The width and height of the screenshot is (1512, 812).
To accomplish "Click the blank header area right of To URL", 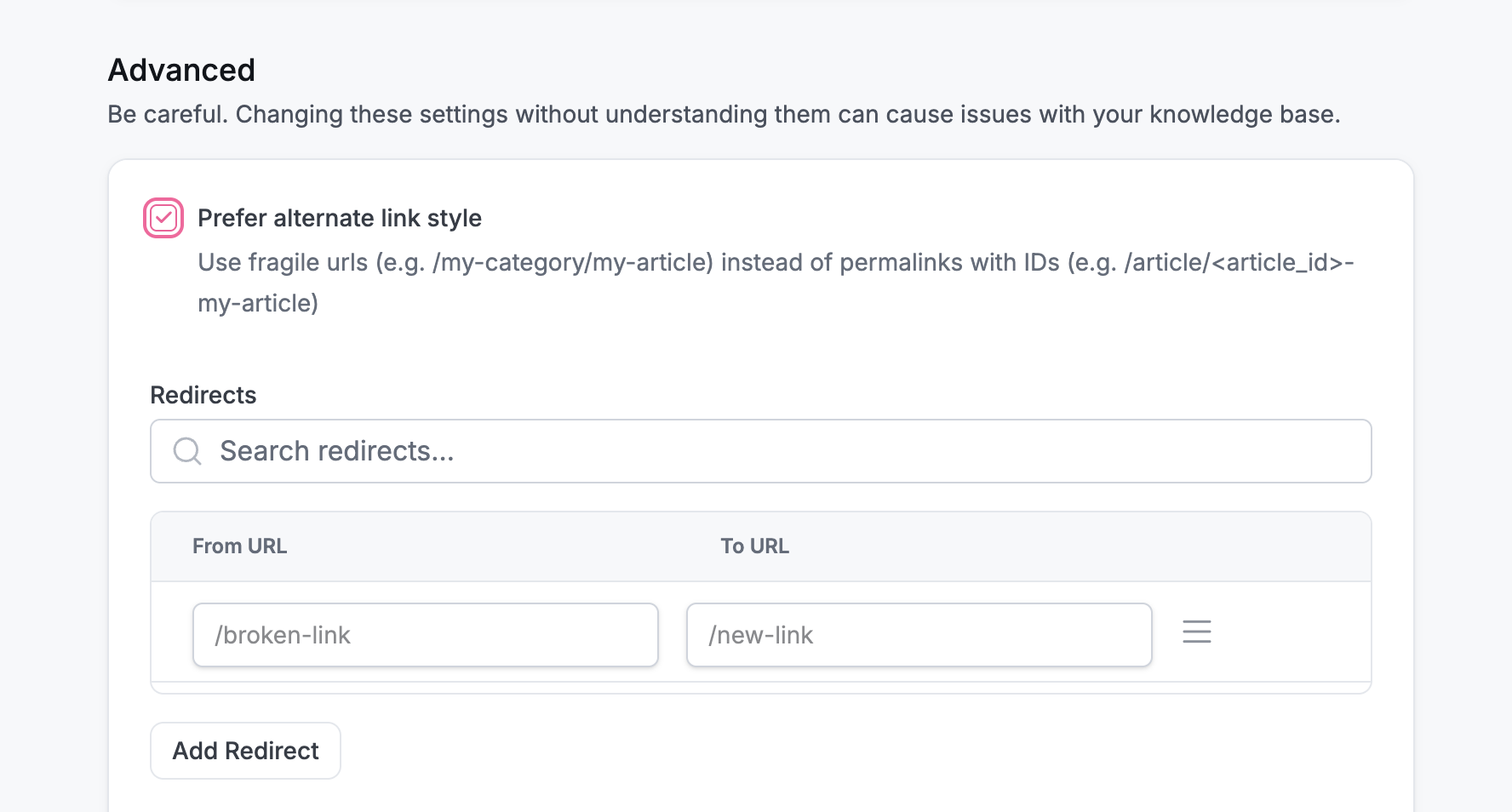I will click(1080, 546).
